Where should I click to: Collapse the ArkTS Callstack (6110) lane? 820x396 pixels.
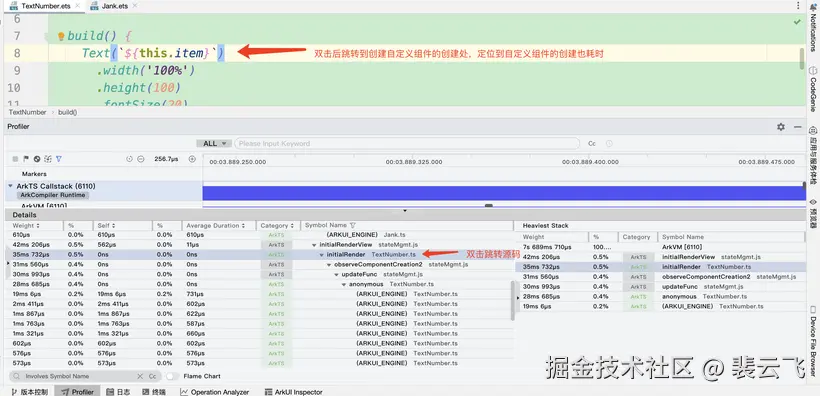tap(10, 186)
